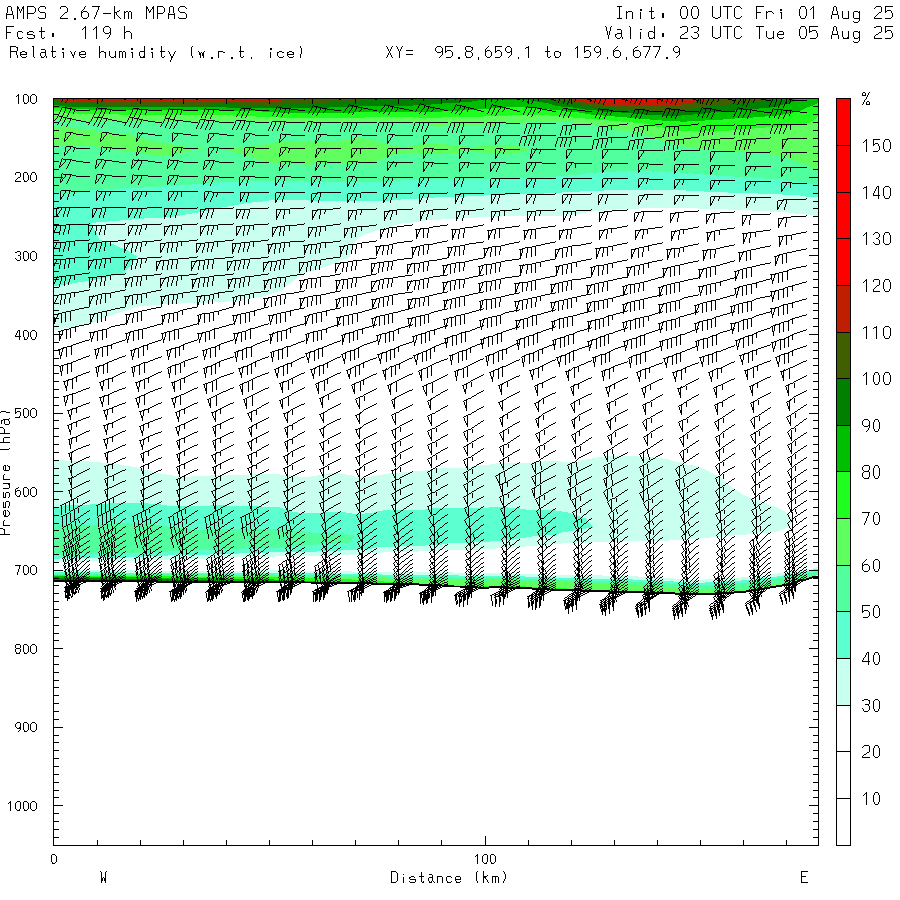Click the 'E' east endpoint label
Viewport: 900px width, 900px height.
click(x=804, y=878)
